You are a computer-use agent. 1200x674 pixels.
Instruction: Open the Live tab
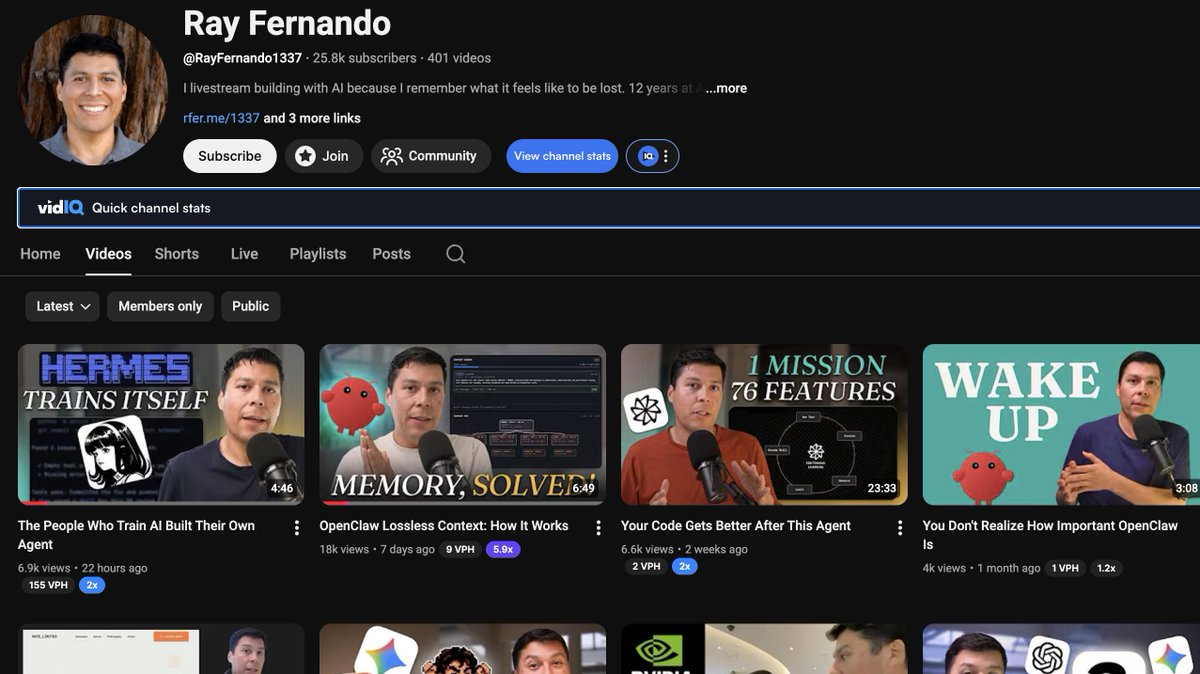point(244,254)
